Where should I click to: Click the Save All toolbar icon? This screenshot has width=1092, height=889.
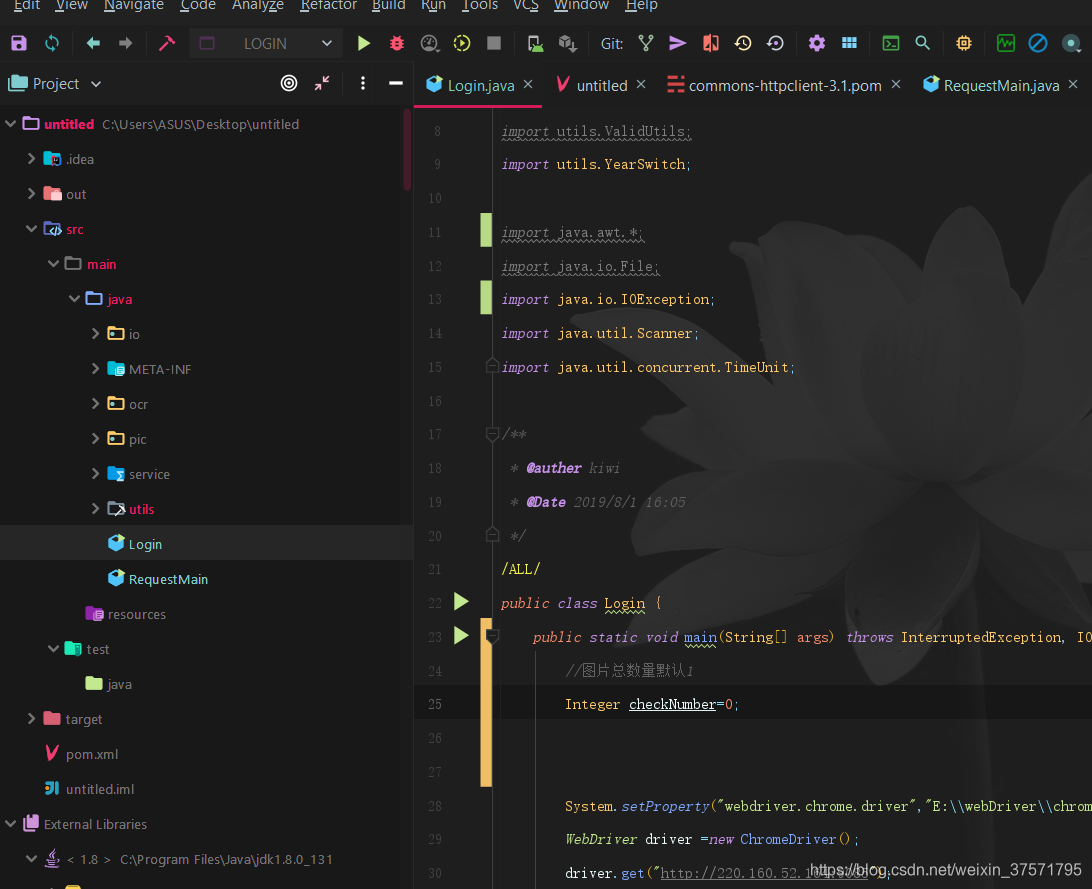tap(19, 43)
